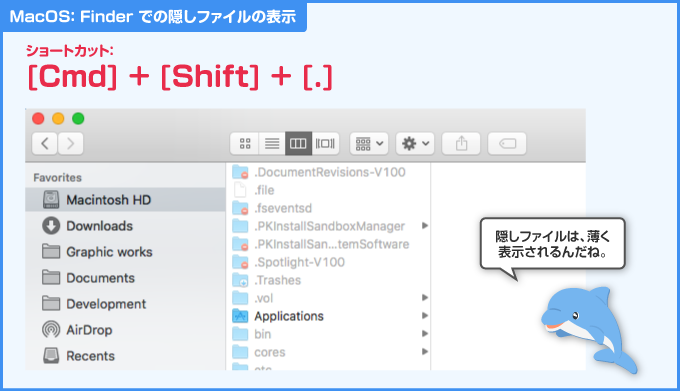Close the Finder window with red button
The height and width of the screenshot is (391, 680).
[38, 118]
